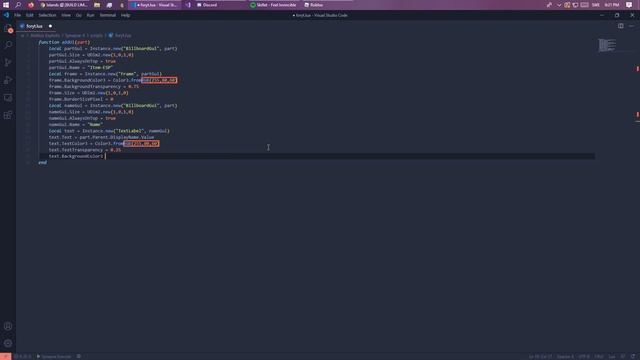Viewport: 640px width, 360px height.
Task: Click the line and column status indicator
Action: click(540, 357)
